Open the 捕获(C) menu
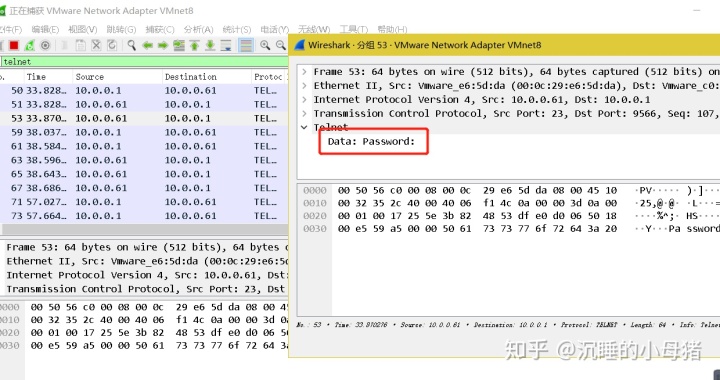This screenshot has height=380, width=720. coord(160,29)
